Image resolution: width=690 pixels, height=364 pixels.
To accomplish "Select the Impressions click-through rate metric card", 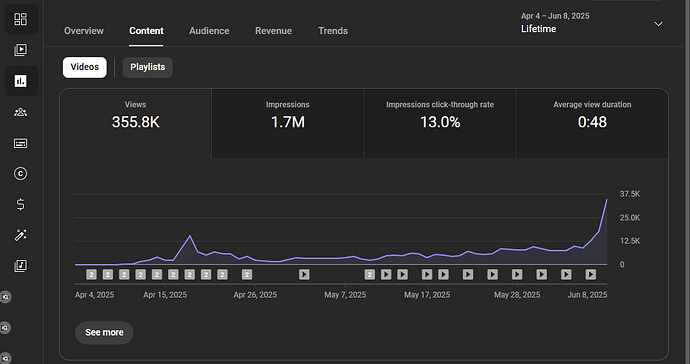I will 440,123.
